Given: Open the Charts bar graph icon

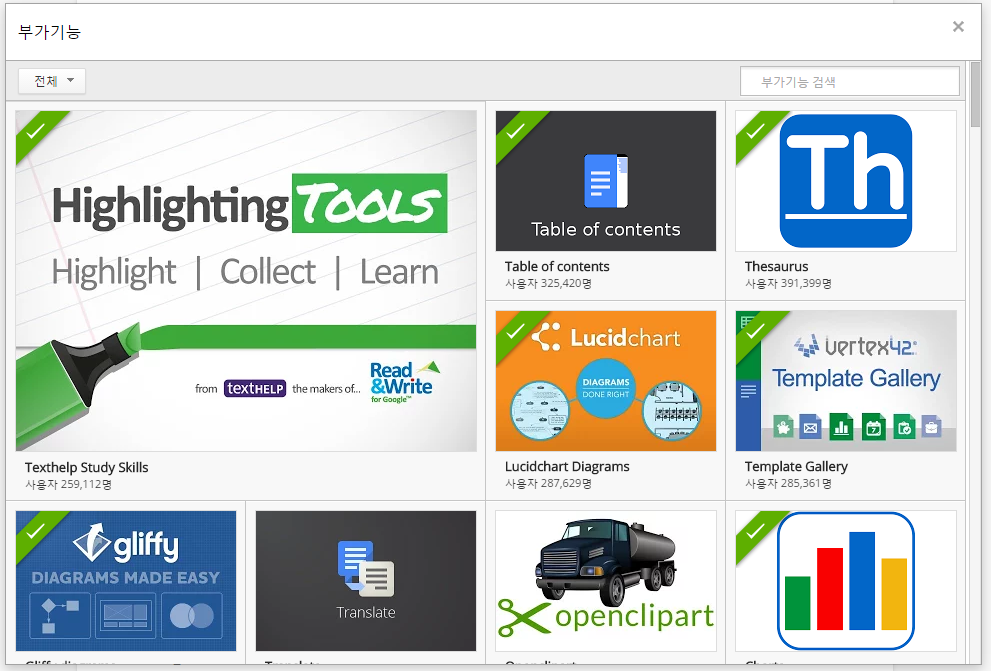Looking at the screenshot, I should pos(846,581).
